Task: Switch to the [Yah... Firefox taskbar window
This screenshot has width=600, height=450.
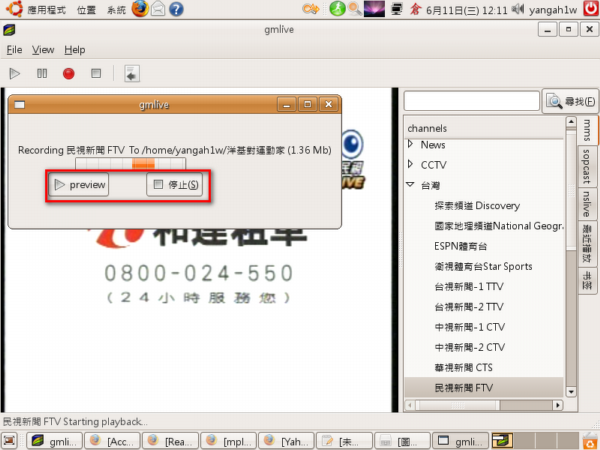Action: point(286,441)
